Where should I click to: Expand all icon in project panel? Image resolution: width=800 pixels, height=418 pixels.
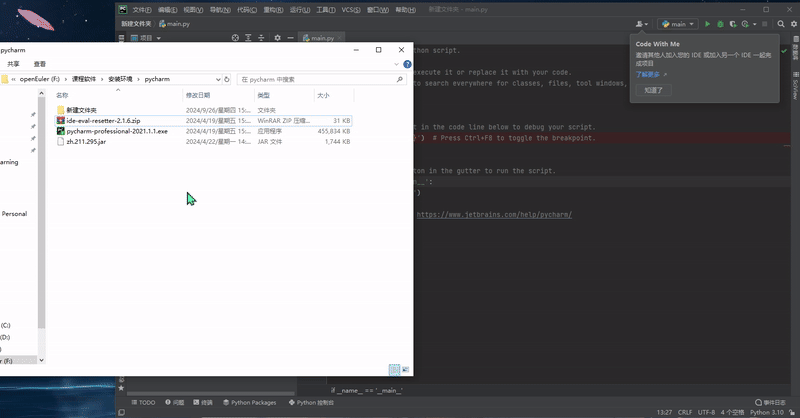click(248, 38)
